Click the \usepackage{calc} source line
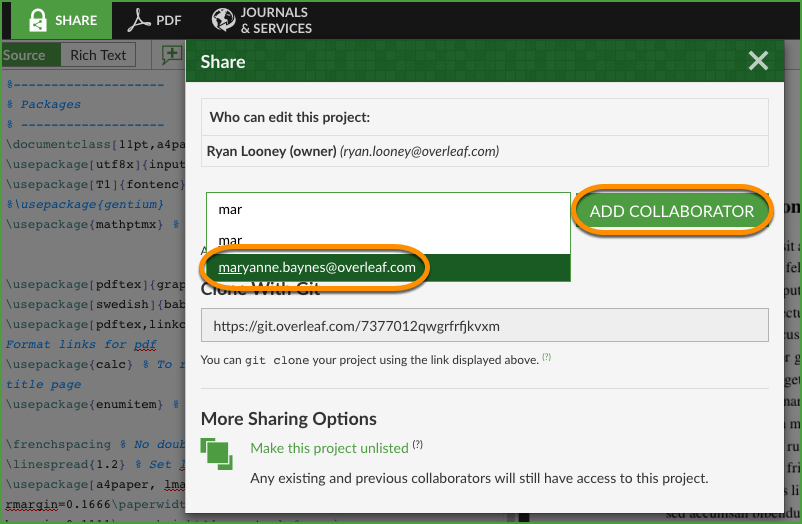Screen dimensions: 802x524 click(x=95, y=364)
